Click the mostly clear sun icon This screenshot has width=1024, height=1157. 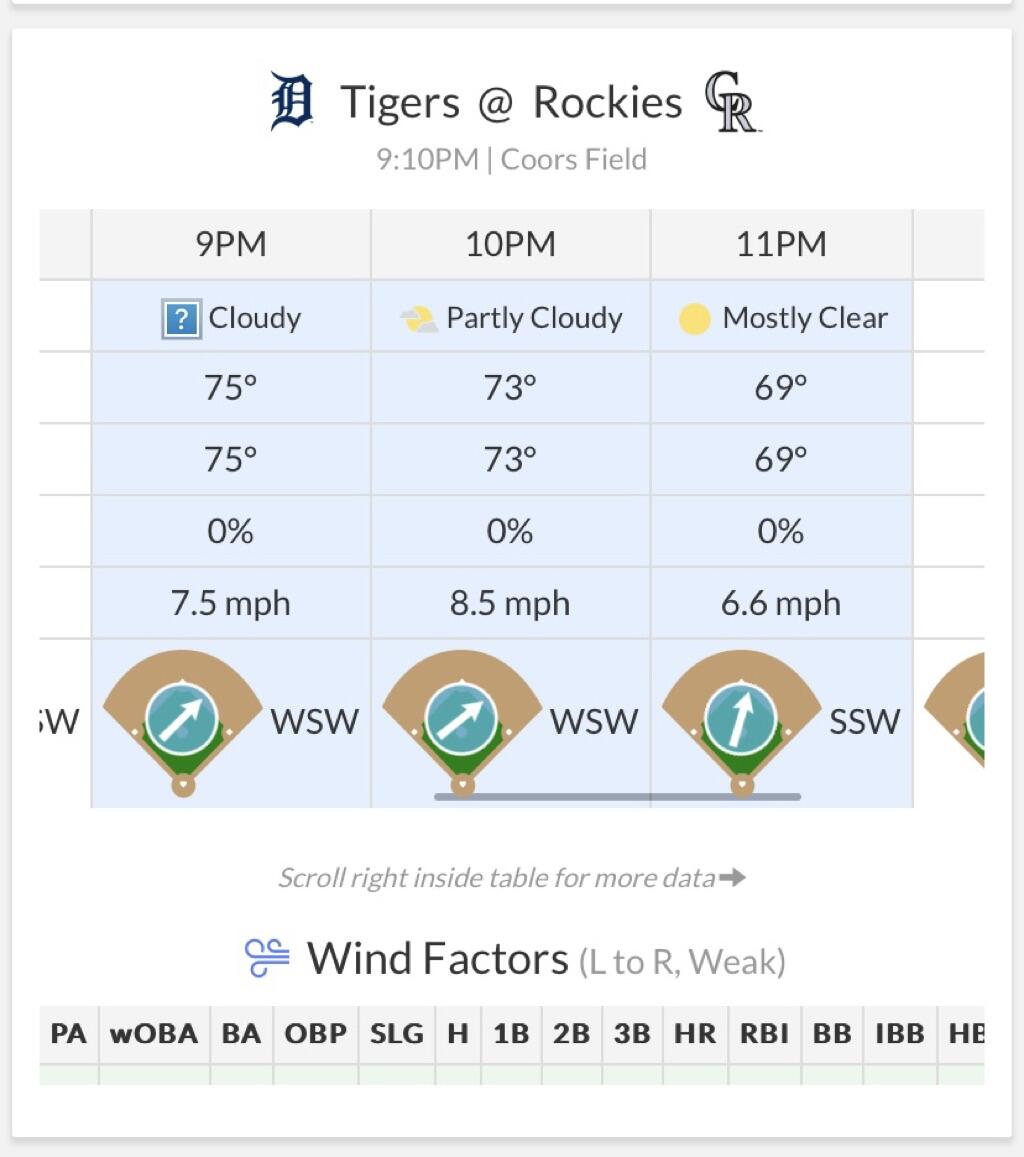pos(694,320)
